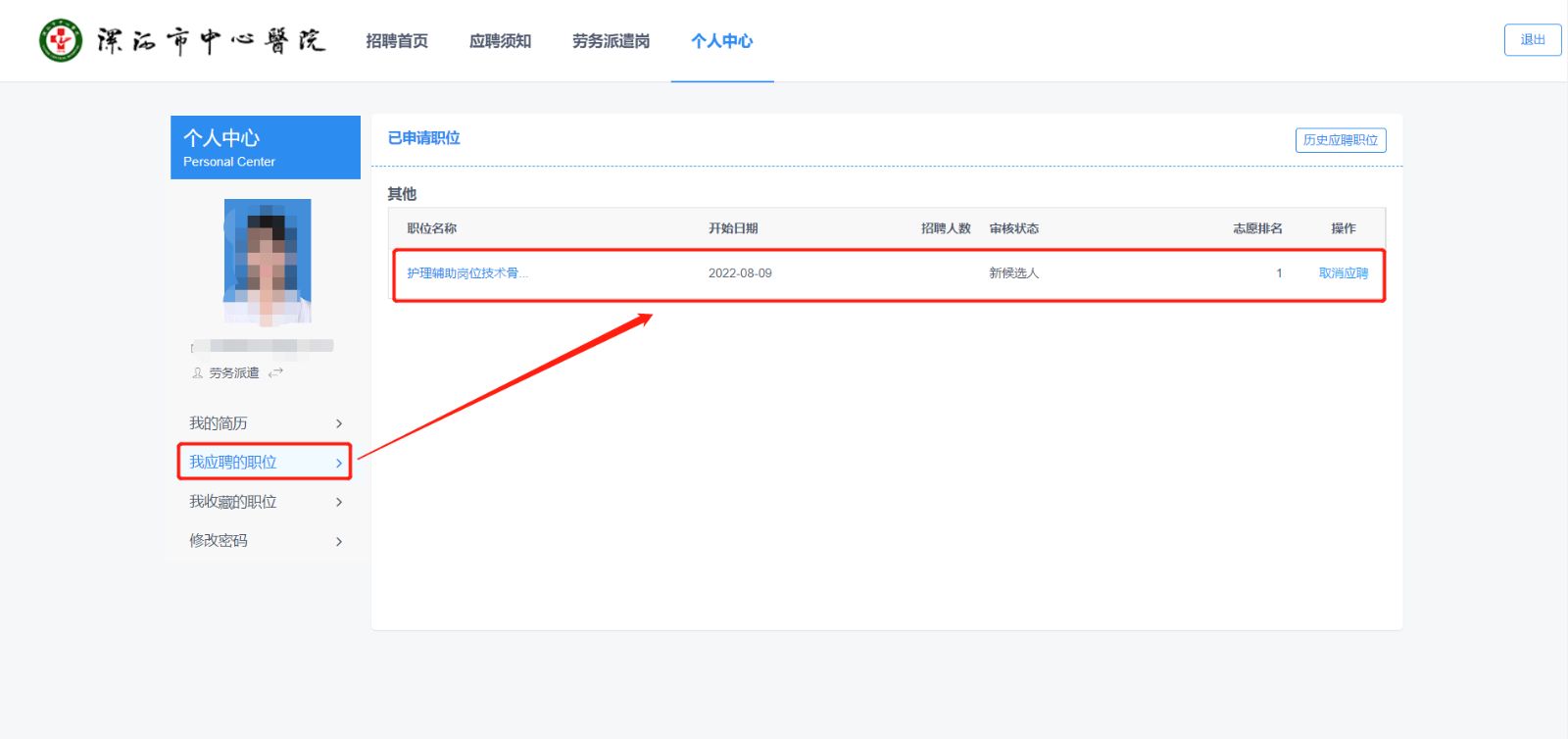Switch to 劳务派遣岗 tab
Viewport: 1568px width, 739px height.
point(611,41)
